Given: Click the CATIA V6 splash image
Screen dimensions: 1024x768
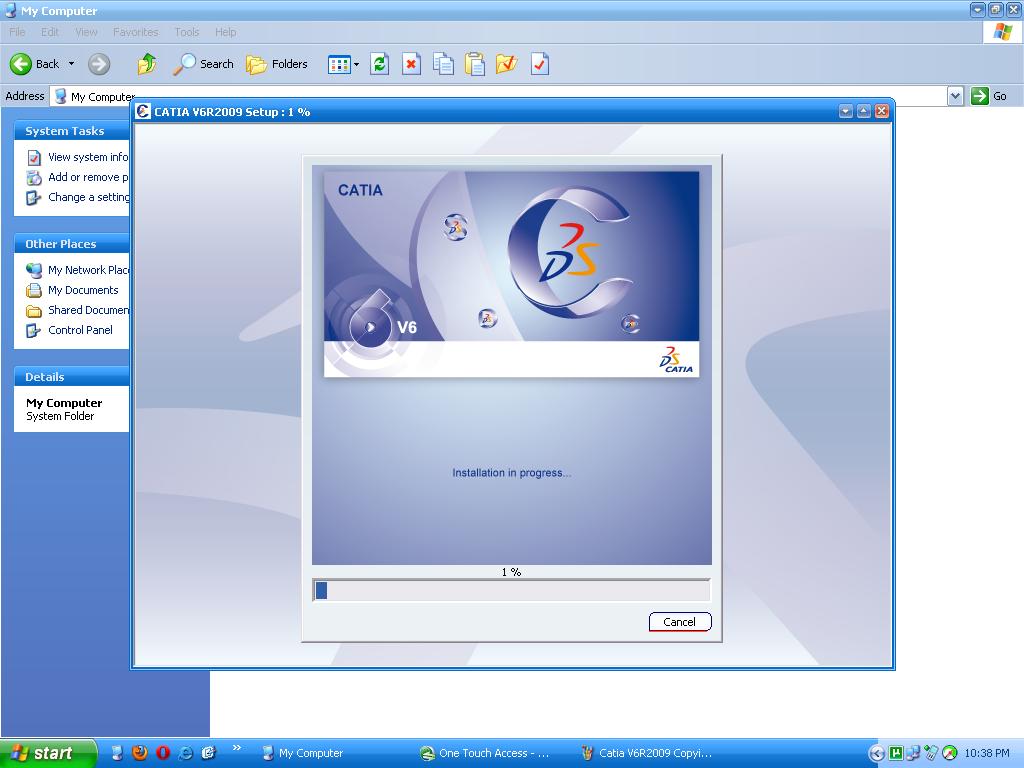Looking at the screenshot, I should click(511, 274).
